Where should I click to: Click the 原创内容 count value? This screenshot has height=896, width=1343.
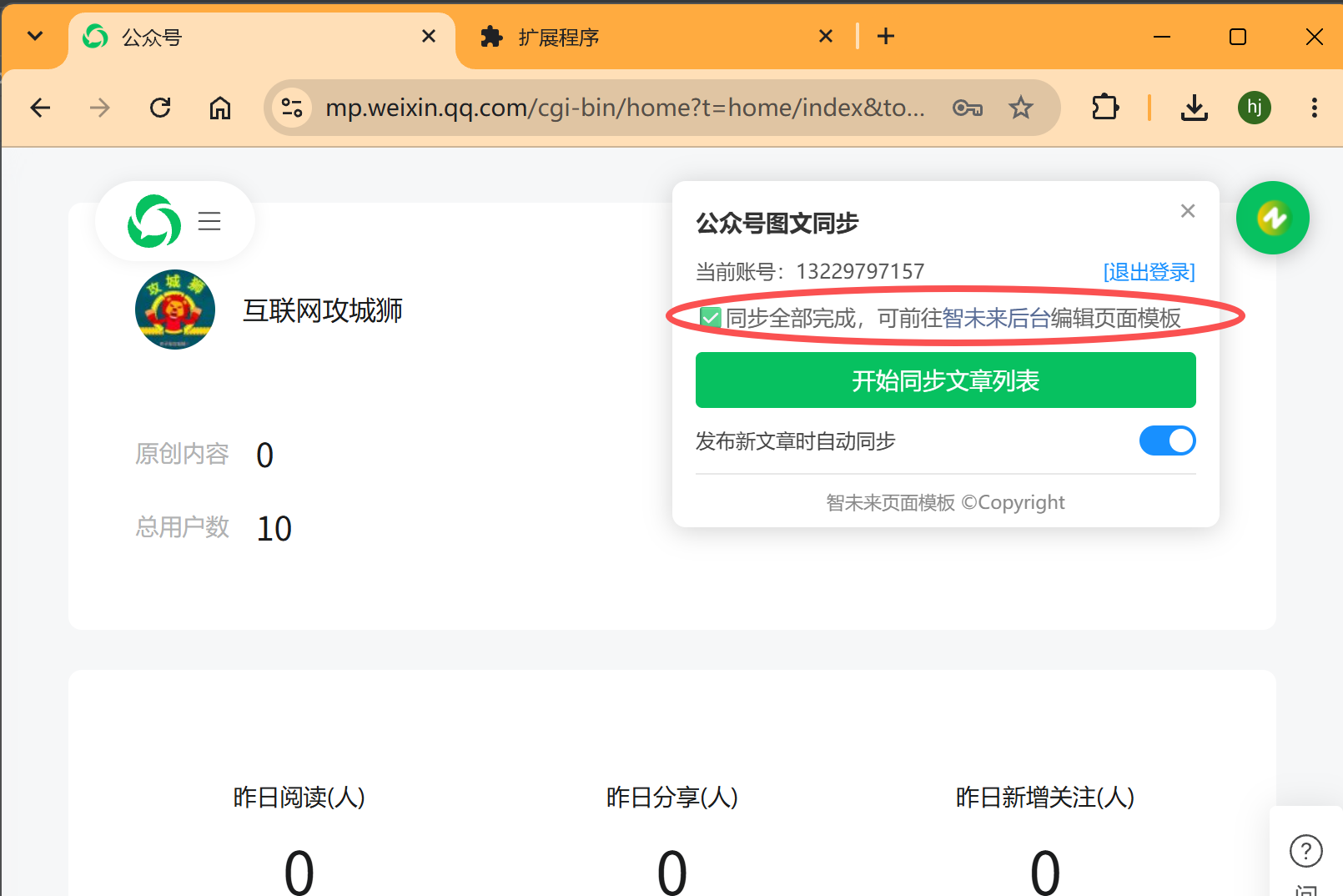click(265, 455)
